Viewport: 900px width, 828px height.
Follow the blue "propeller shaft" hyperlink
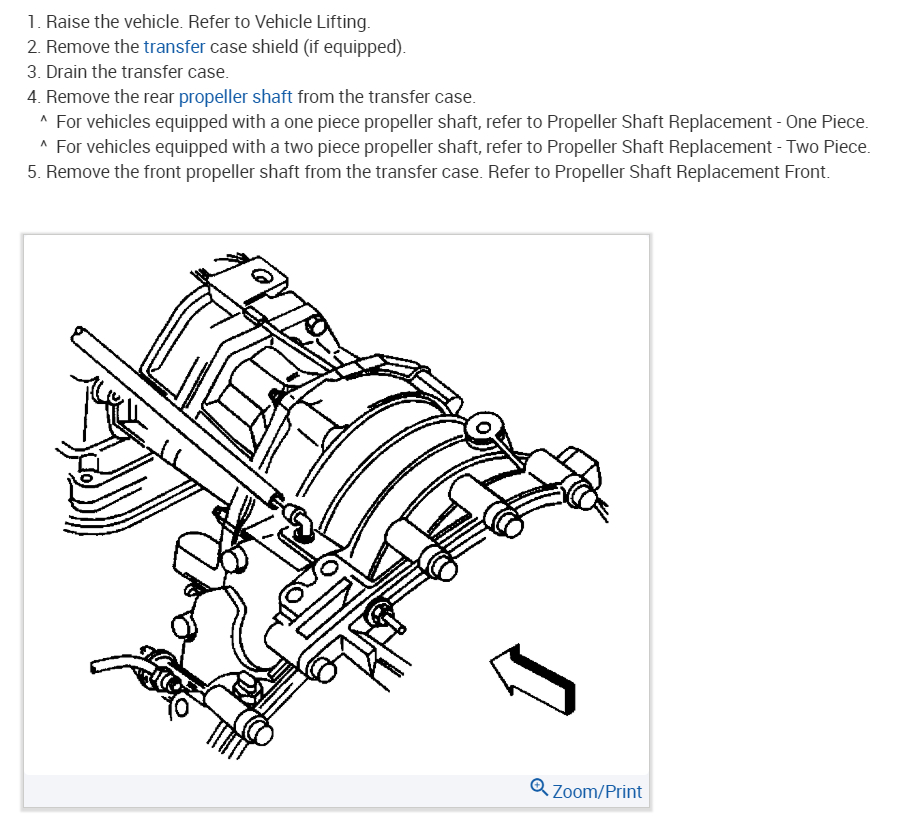pos(235,97)
